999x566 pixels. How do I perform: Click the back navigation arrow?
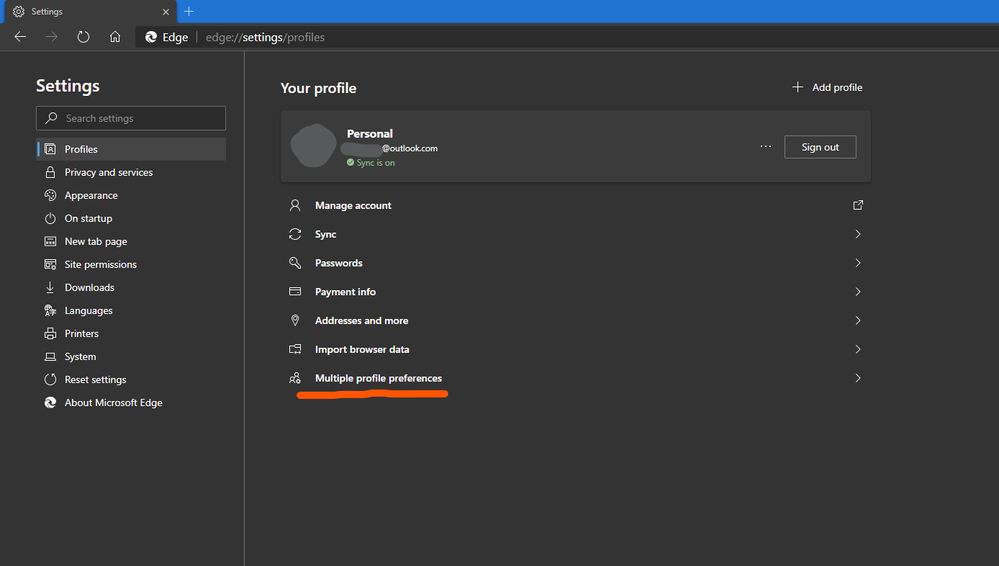point(20,37)
